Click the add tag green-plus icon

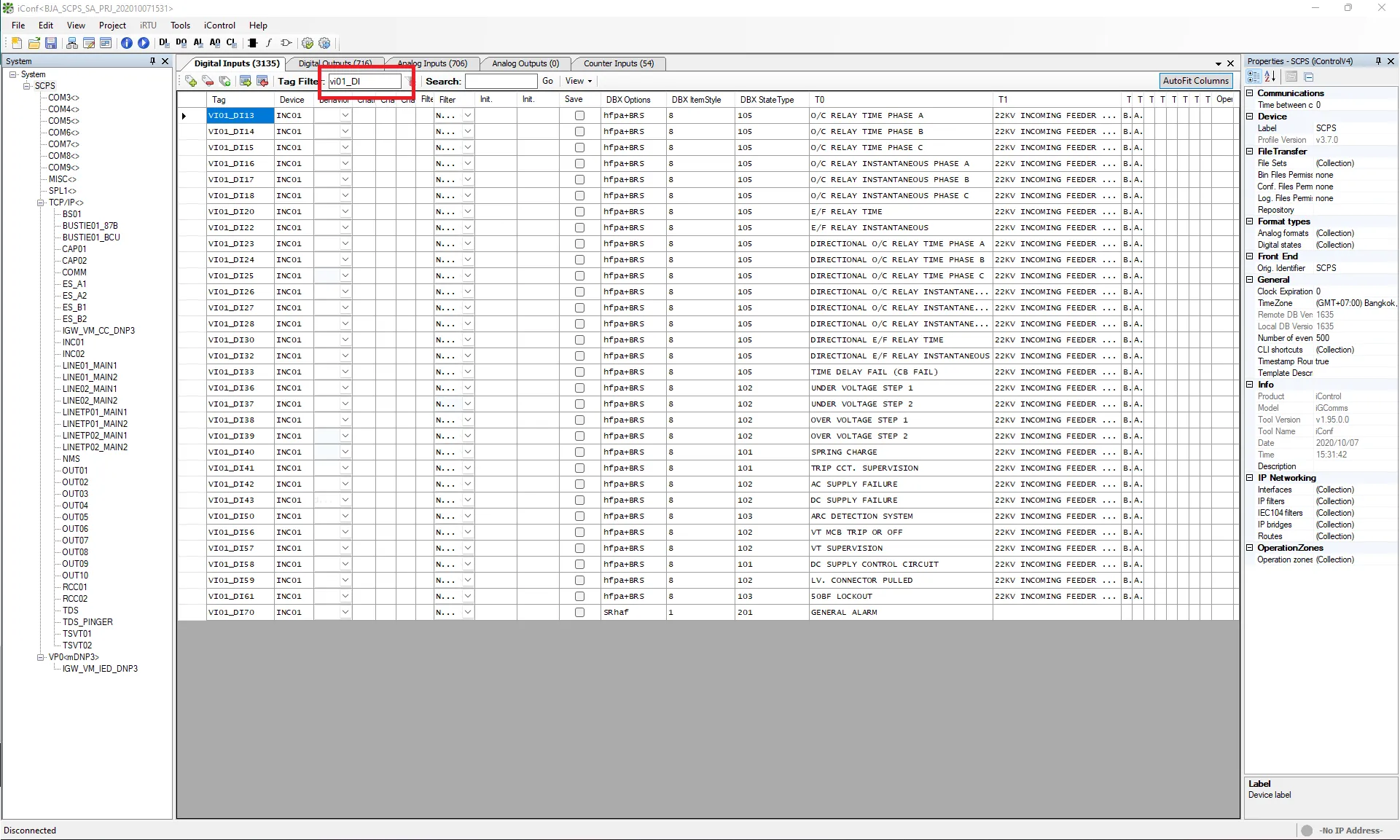point(191,81)
